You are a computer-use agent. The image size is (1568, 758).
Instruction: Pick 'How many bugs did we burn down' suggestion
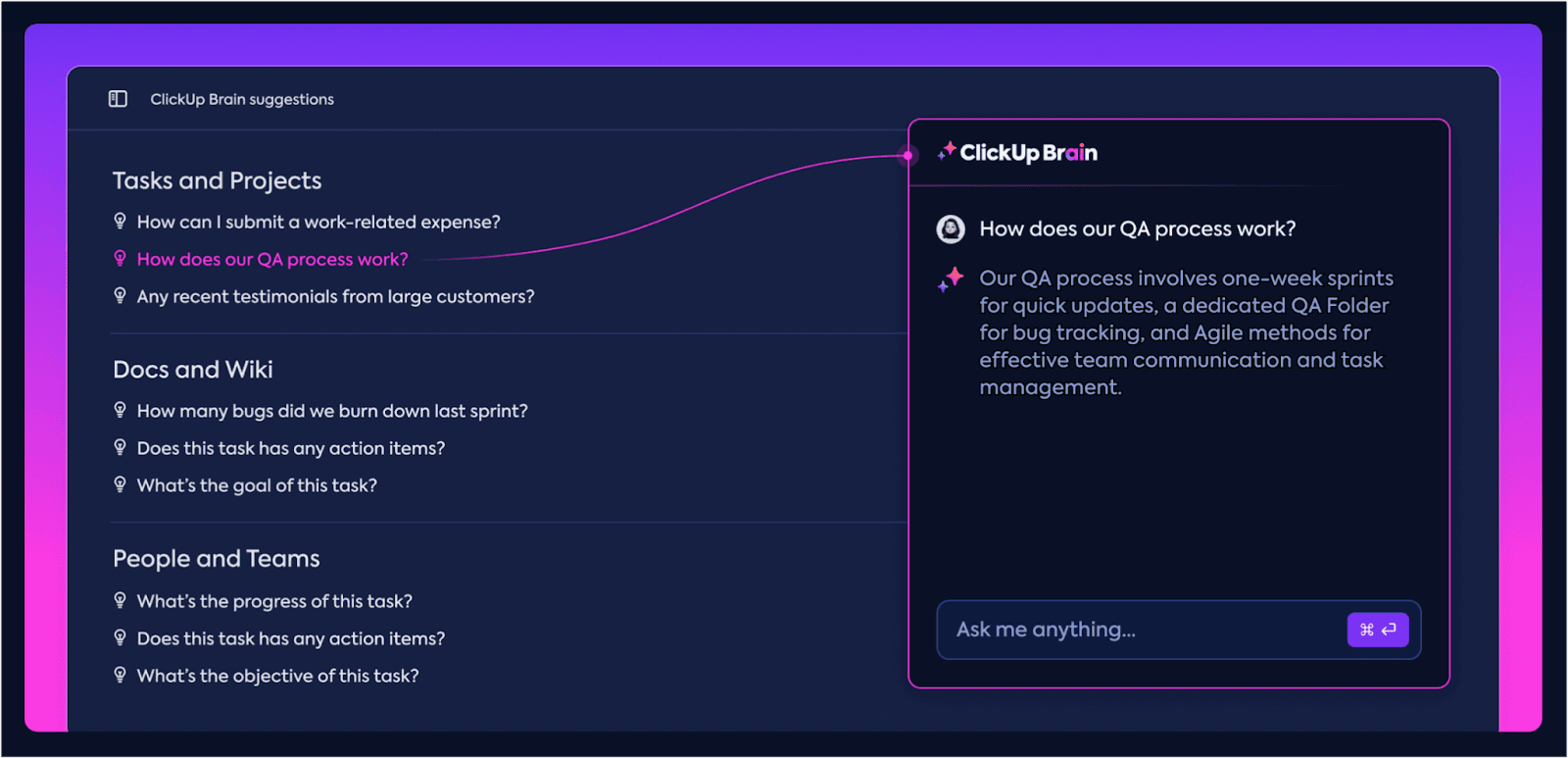[x=332, y=411]
